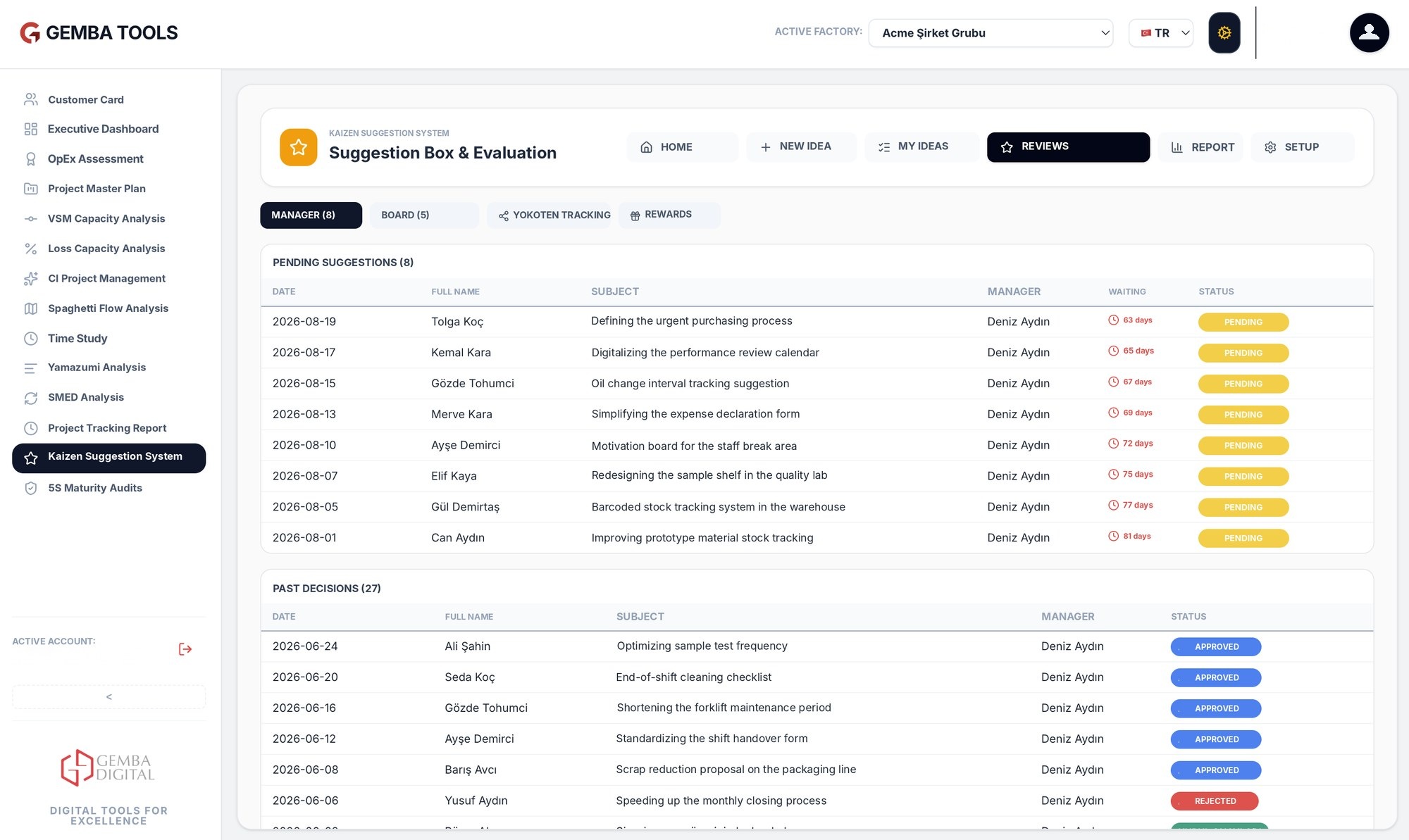Go to Home in Suggestion Box

point(682,147)
